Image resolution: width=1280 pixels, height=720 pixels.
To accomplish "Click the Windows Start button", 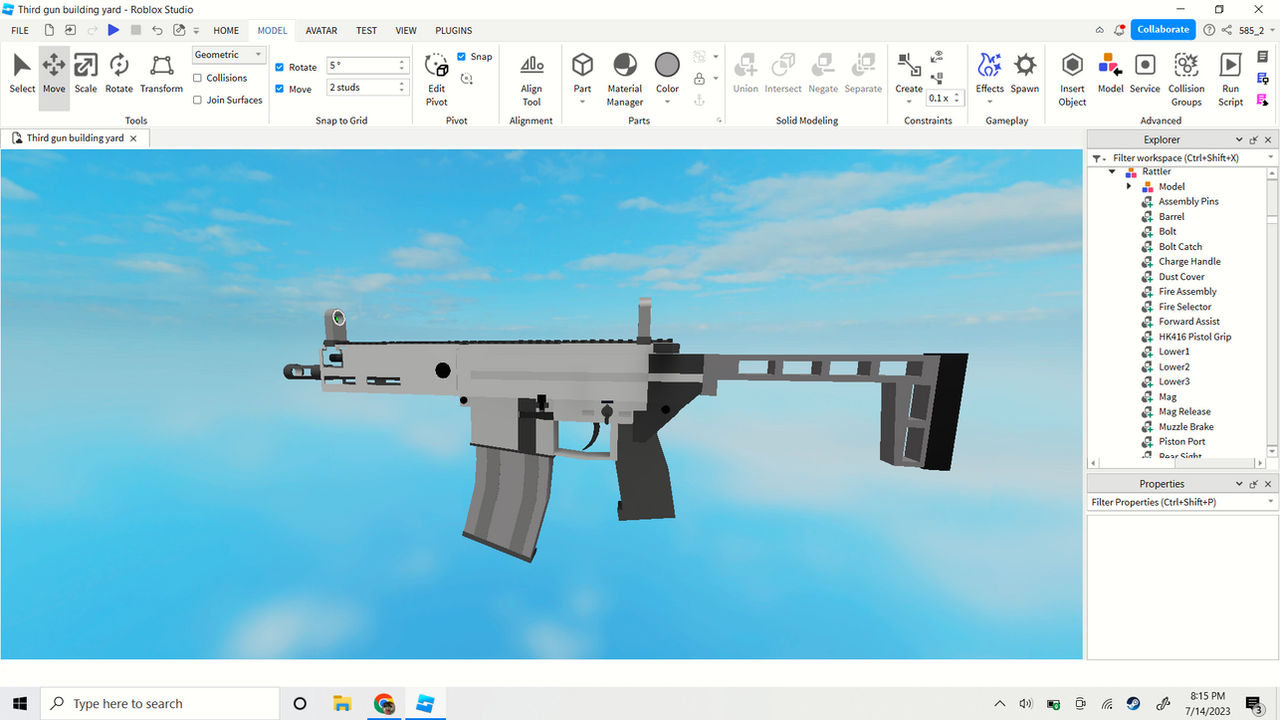I will (x=20, y=703).
